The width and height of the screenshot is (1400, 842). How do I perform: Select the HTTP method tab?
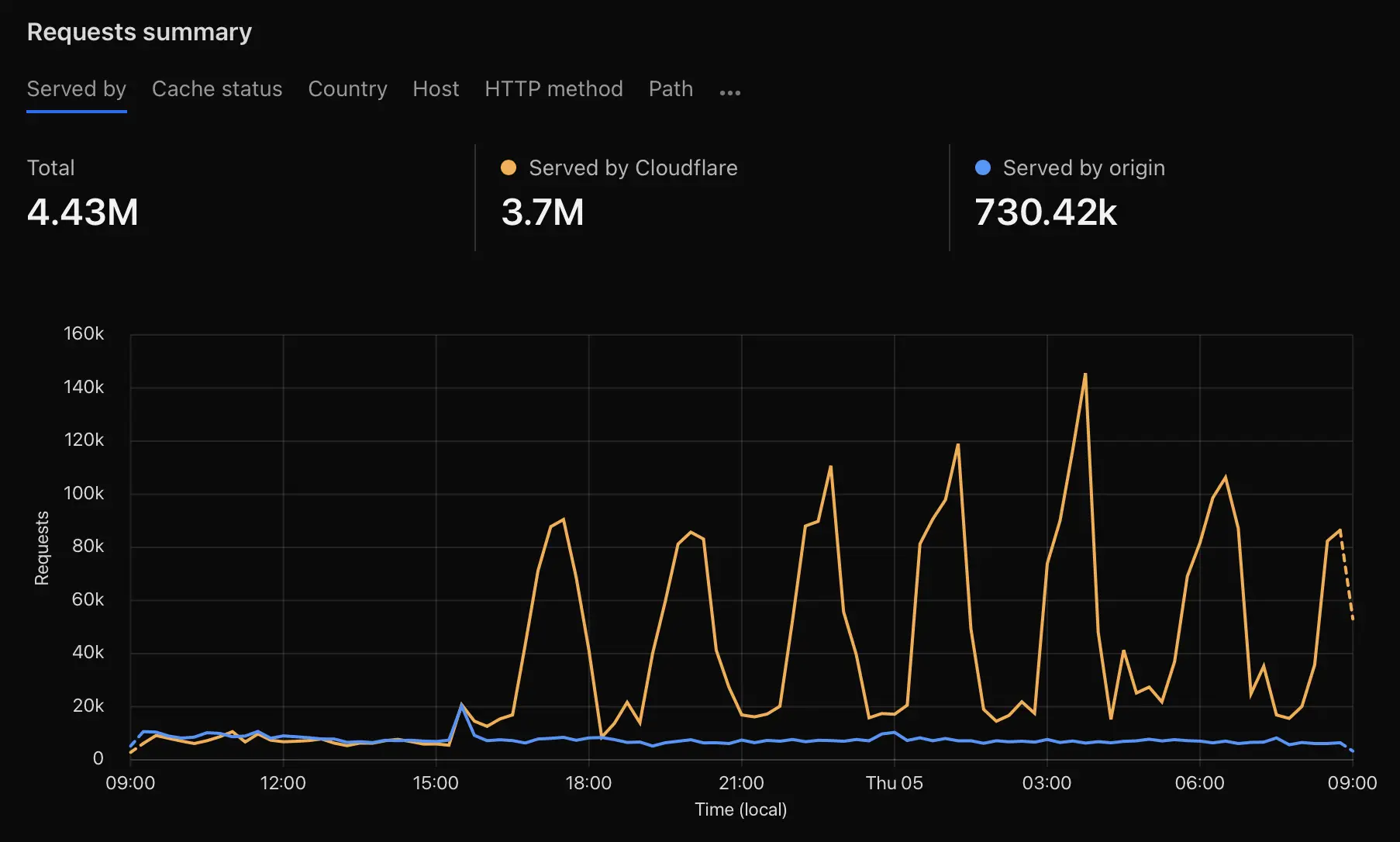[x=553, y=89]
